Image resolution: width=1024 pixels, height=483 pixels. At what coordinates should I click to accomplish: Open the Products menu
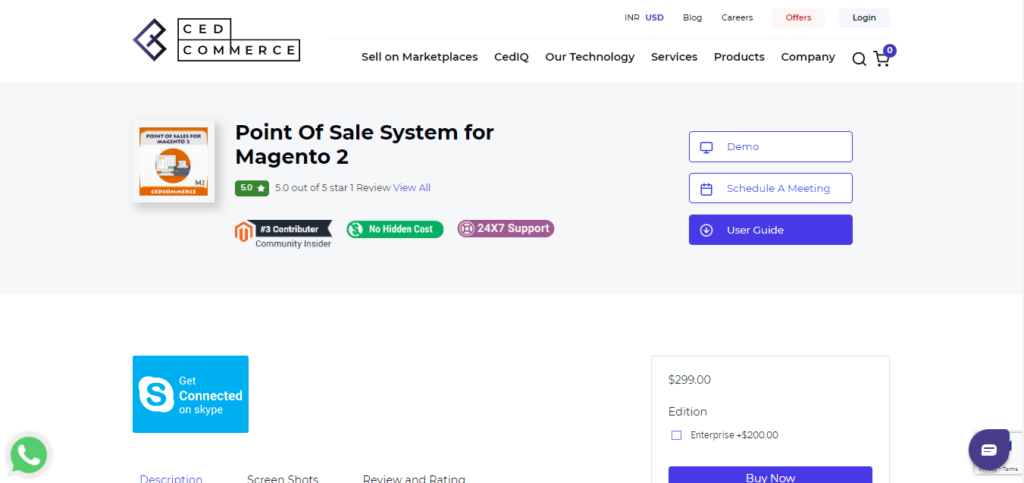pyautogui.click(x=739, y=57)
